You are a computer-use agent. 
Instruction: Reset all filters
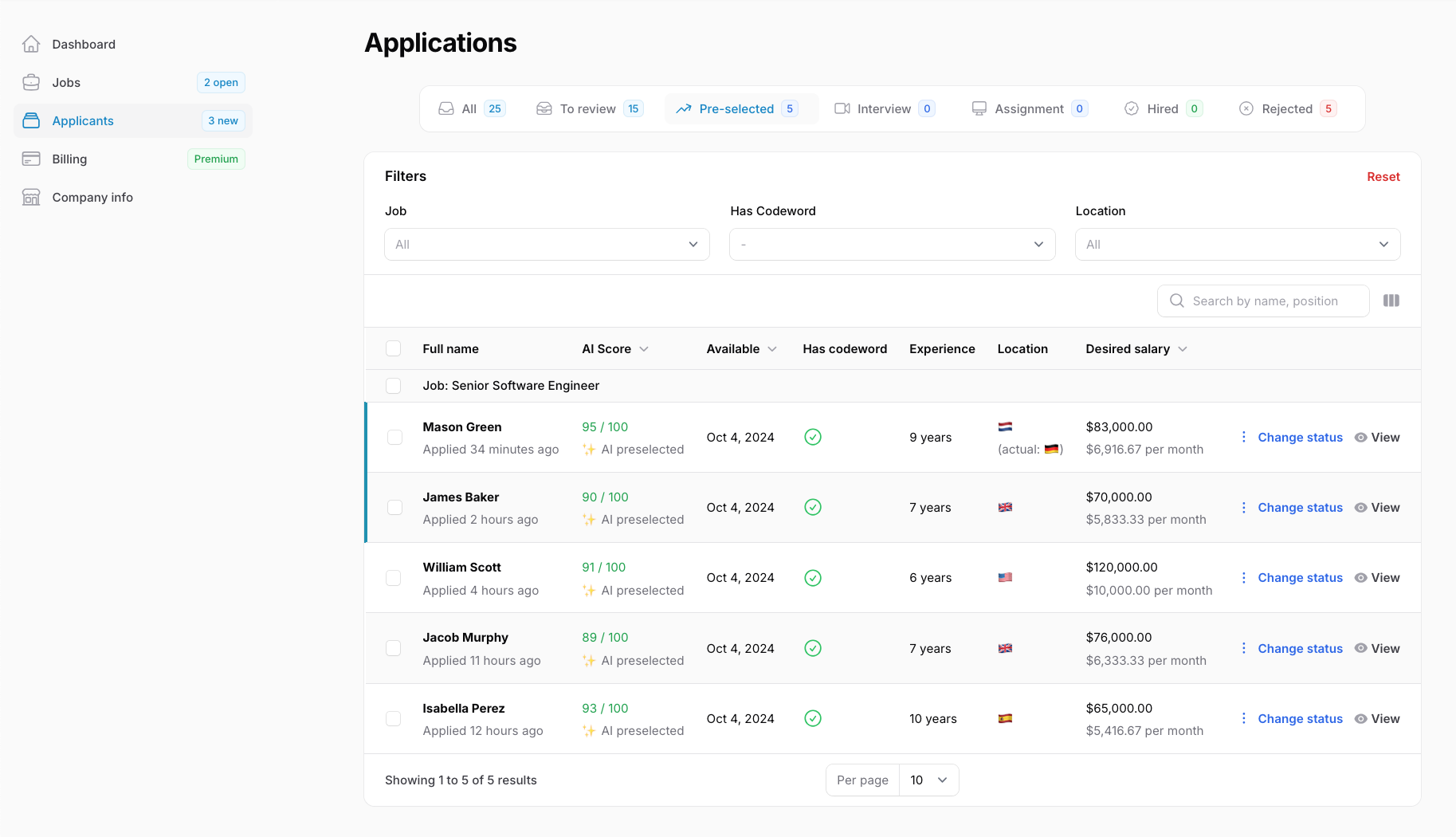pos(1383,176)
